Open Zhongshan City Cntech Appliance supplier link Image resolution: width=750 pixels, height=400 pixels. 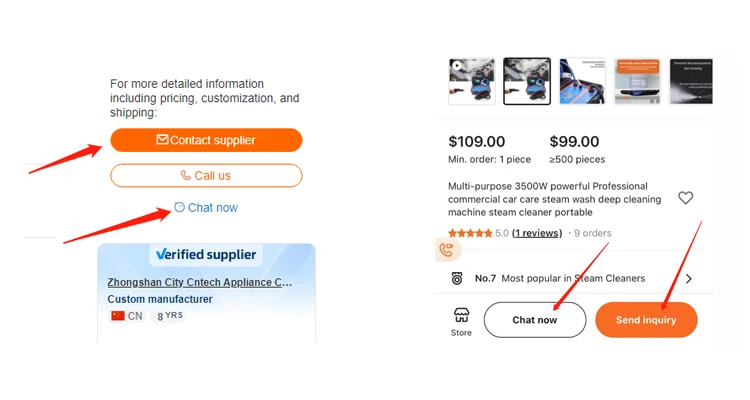[x=200, y=283]
